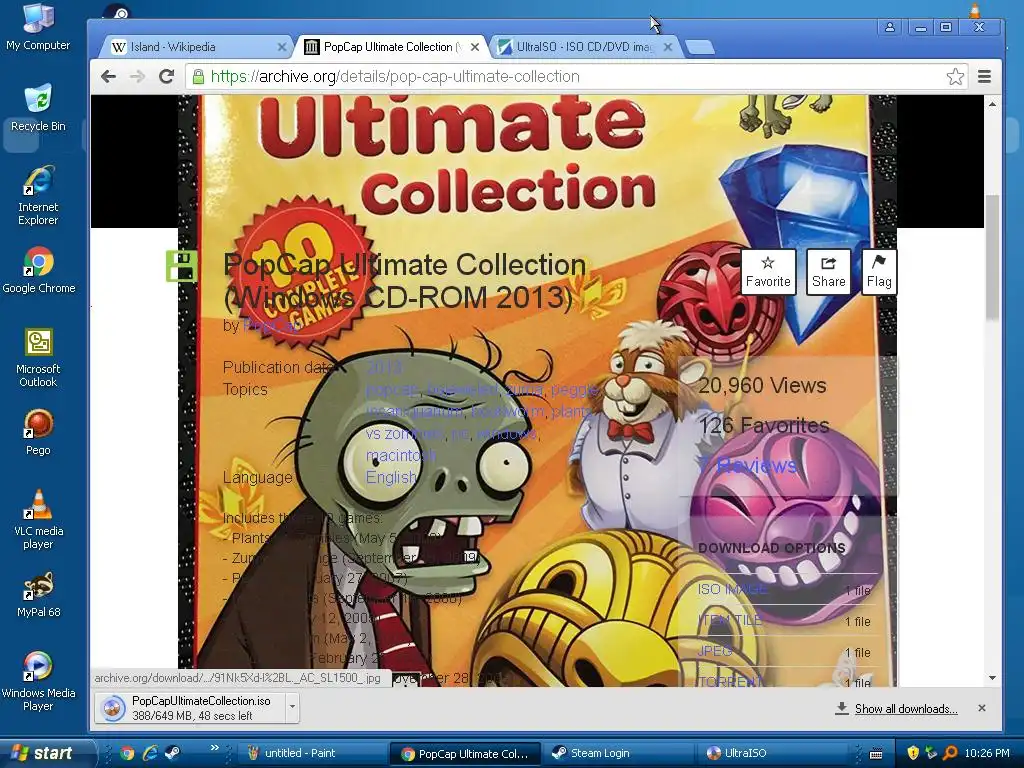This screenshot has width=1024, height=768.
Task: View secure connection padlock info
Action: (x=198, y=76)
